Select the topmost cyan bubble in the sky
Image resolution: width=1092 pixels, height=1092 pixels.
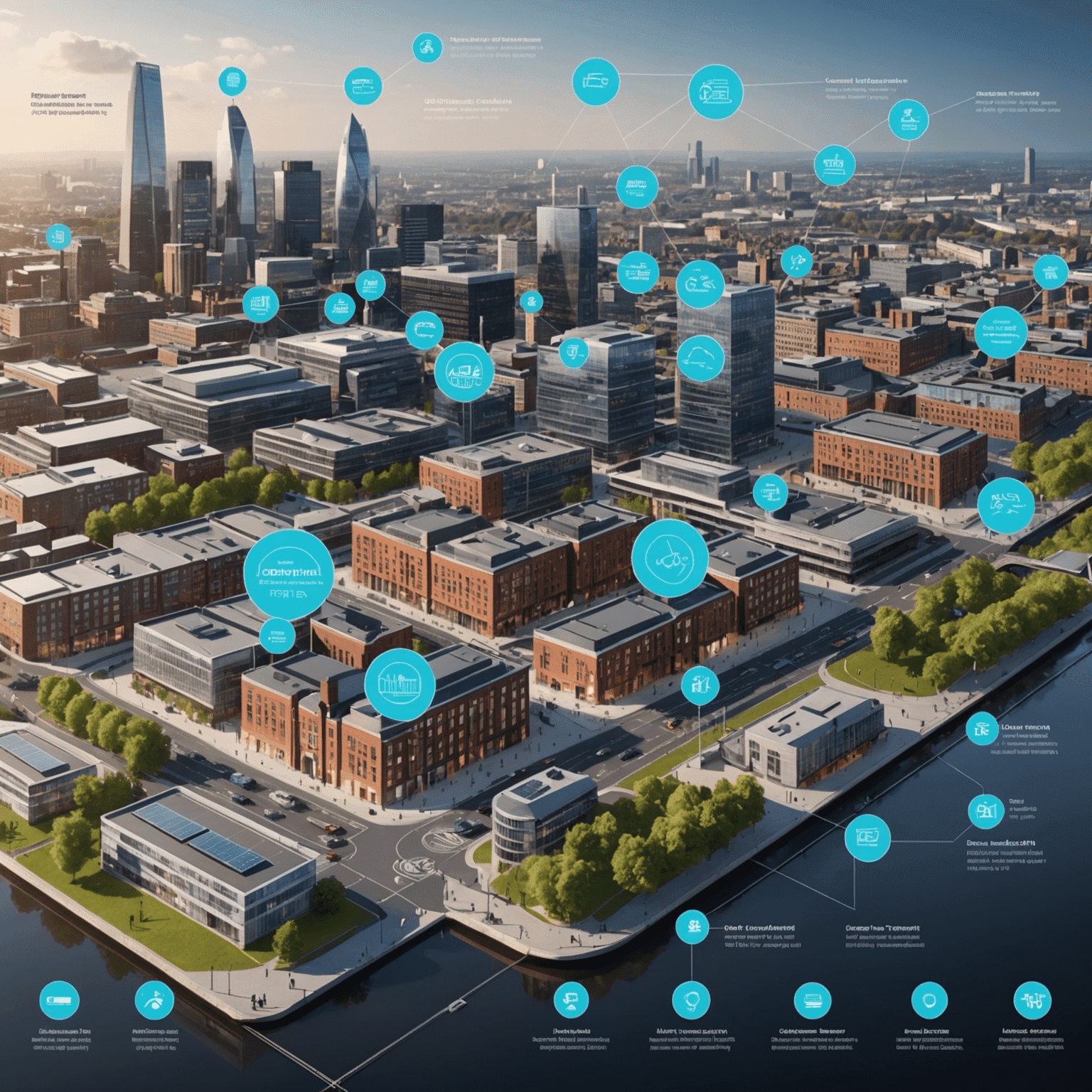click(x=427, y=48)
